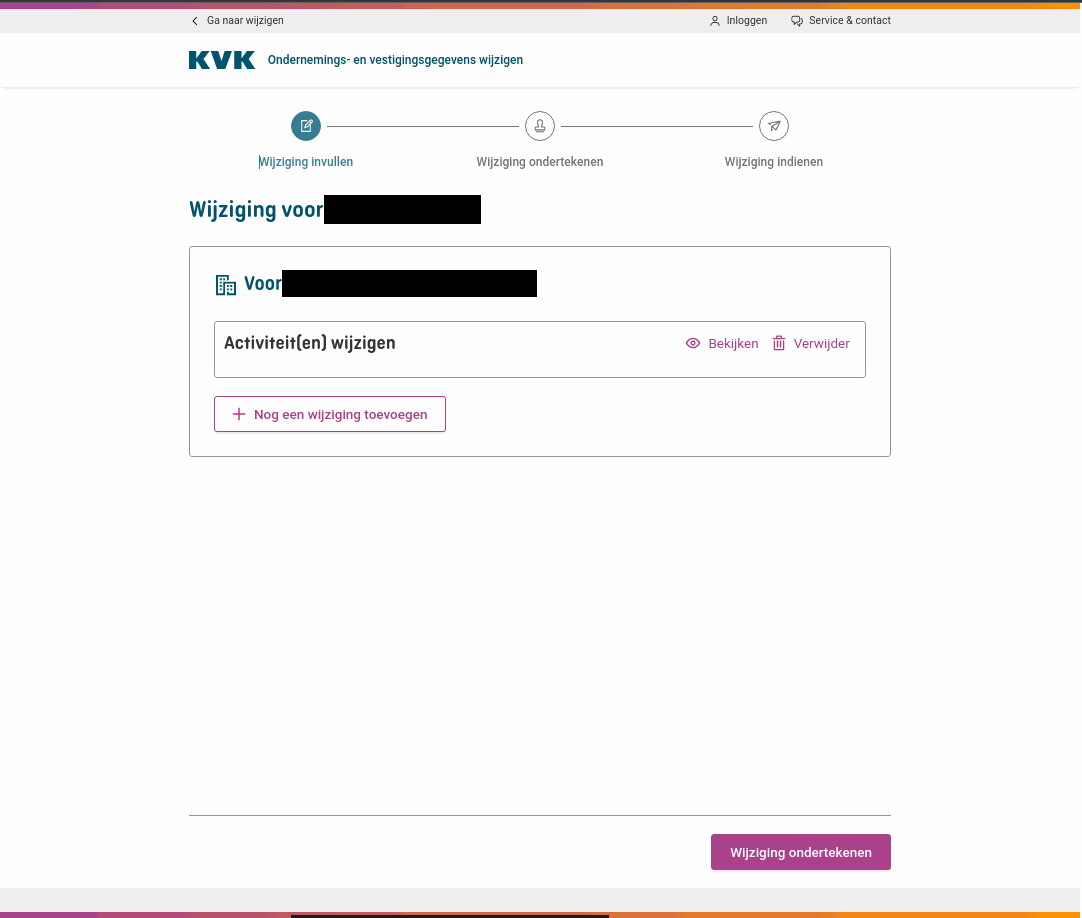Click the paper plane icon for Wijziging indienen
The height and width of the screenshot is (918, 1082).
(x=774, y=126)
